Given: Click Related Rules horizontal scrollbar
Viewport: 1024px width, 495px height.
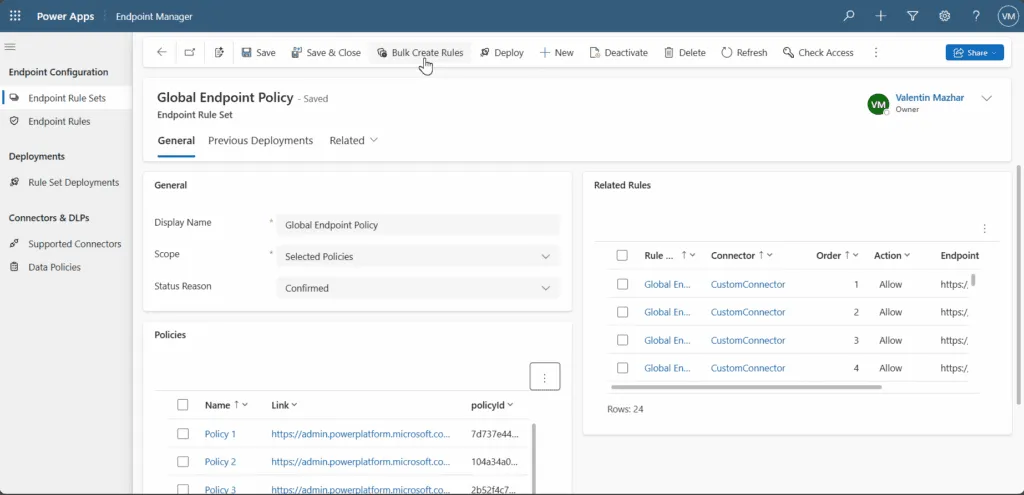Looking at the screenshot, I should (x=746, y=387).
